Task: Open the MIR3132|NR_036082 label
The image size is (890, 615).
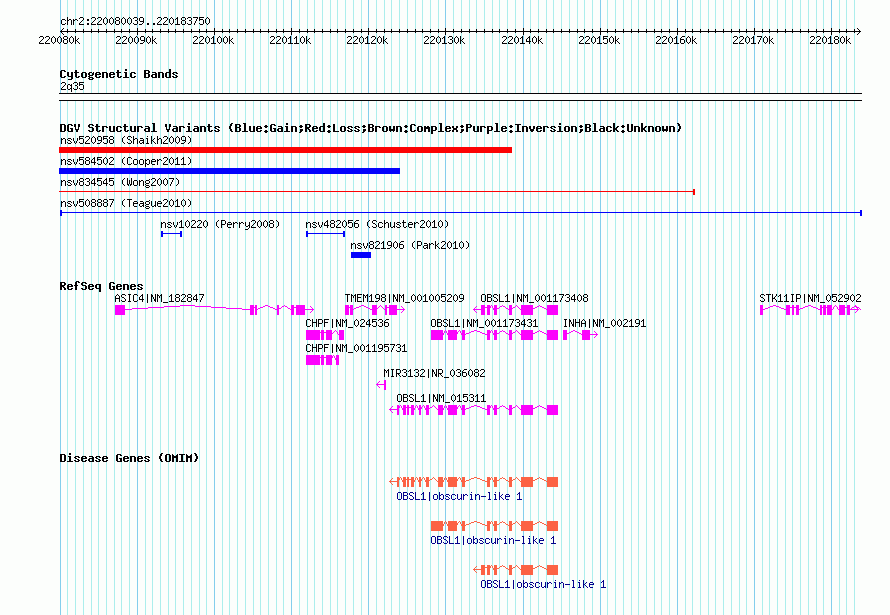Action: click(x=434, y=373)
